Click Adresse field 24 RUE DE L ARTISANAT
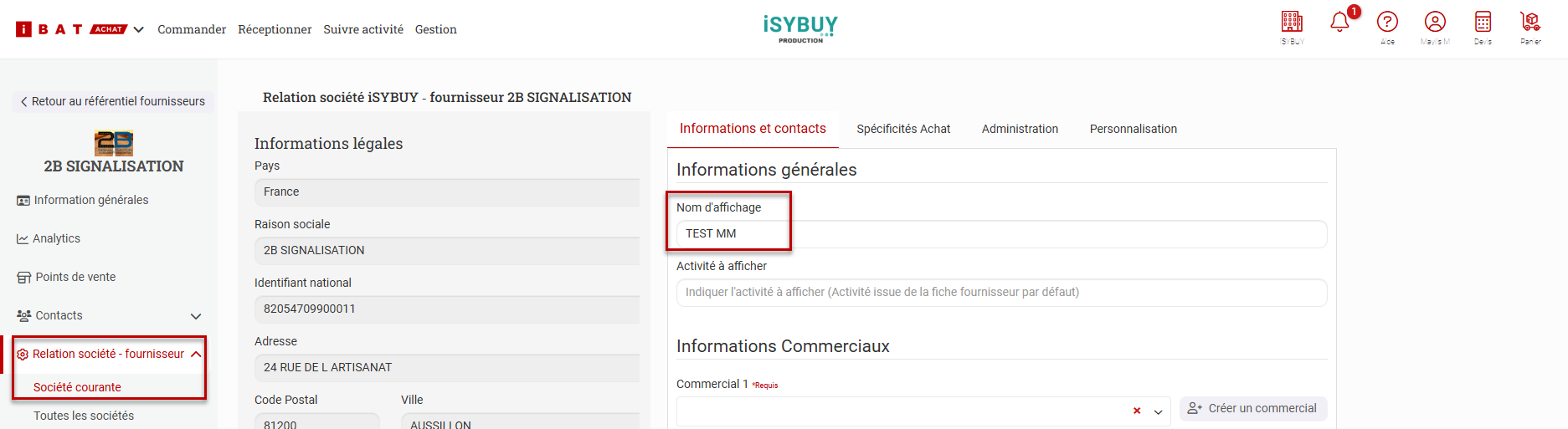 click(447, 368)
